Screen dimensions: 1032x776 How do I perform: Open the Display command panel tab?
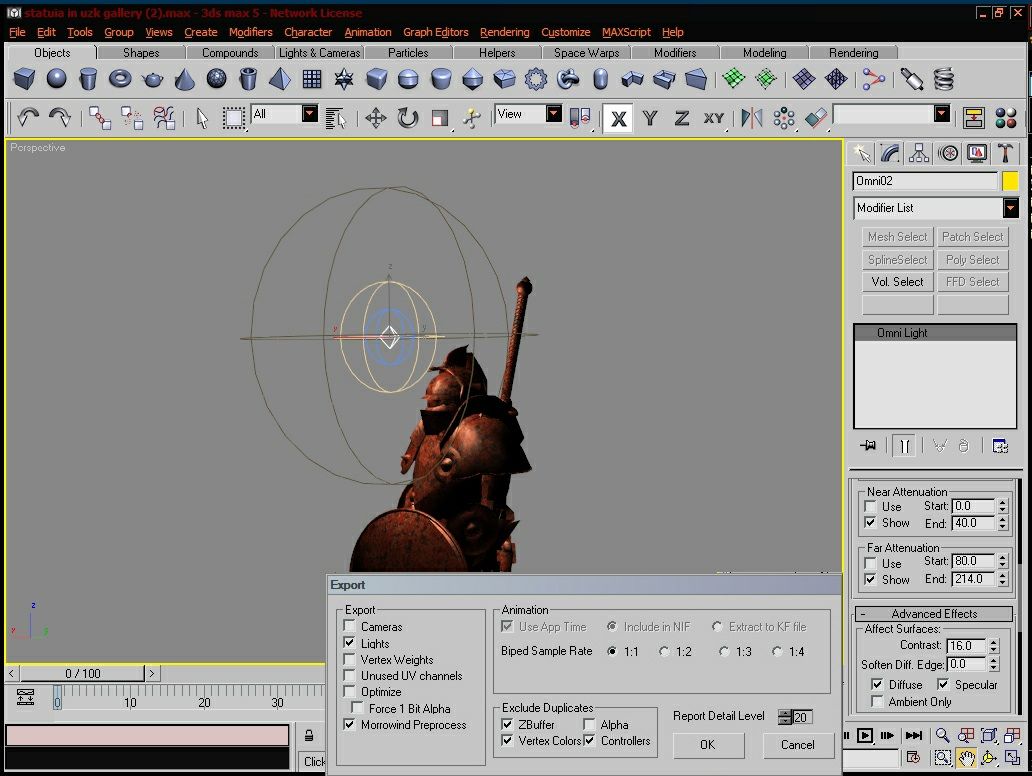tap(977, 153)
